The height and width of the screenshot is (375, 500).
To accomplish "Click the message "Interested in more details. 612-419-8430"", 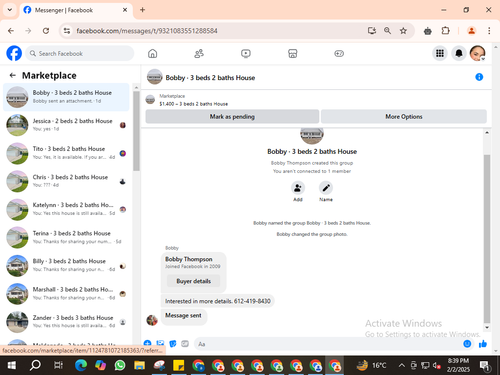I will pyautogui.click(x=218, y=301).
